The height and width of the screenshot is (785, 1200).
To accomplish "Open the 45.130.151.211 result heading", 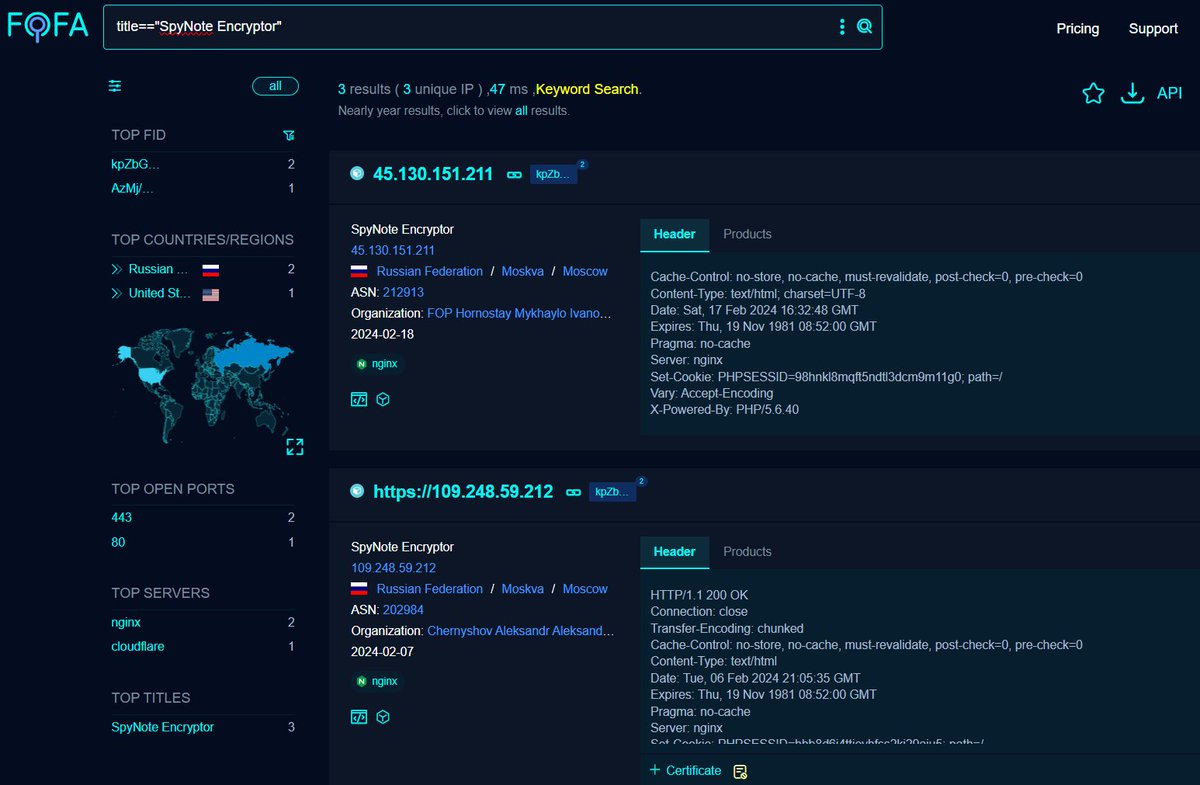I will (433, 174).
